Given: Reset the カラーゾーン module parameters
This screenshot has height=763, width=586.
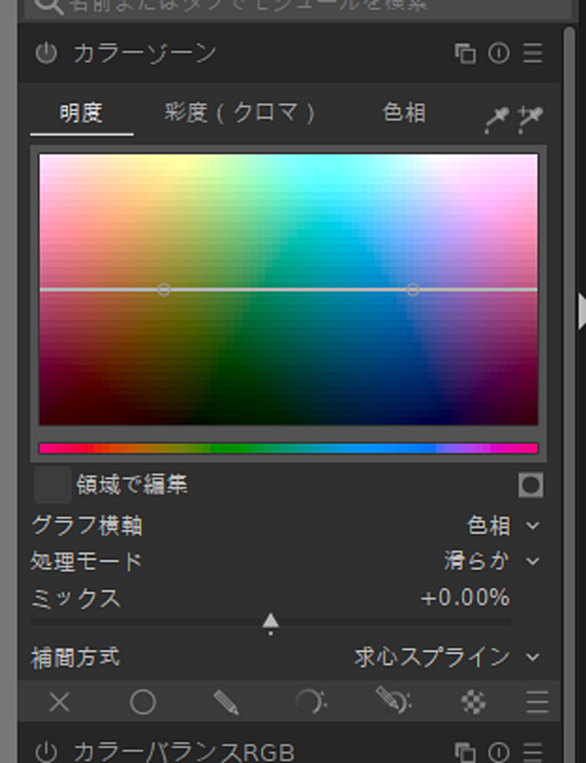Looking at the screenshot, I should point(499,53).
